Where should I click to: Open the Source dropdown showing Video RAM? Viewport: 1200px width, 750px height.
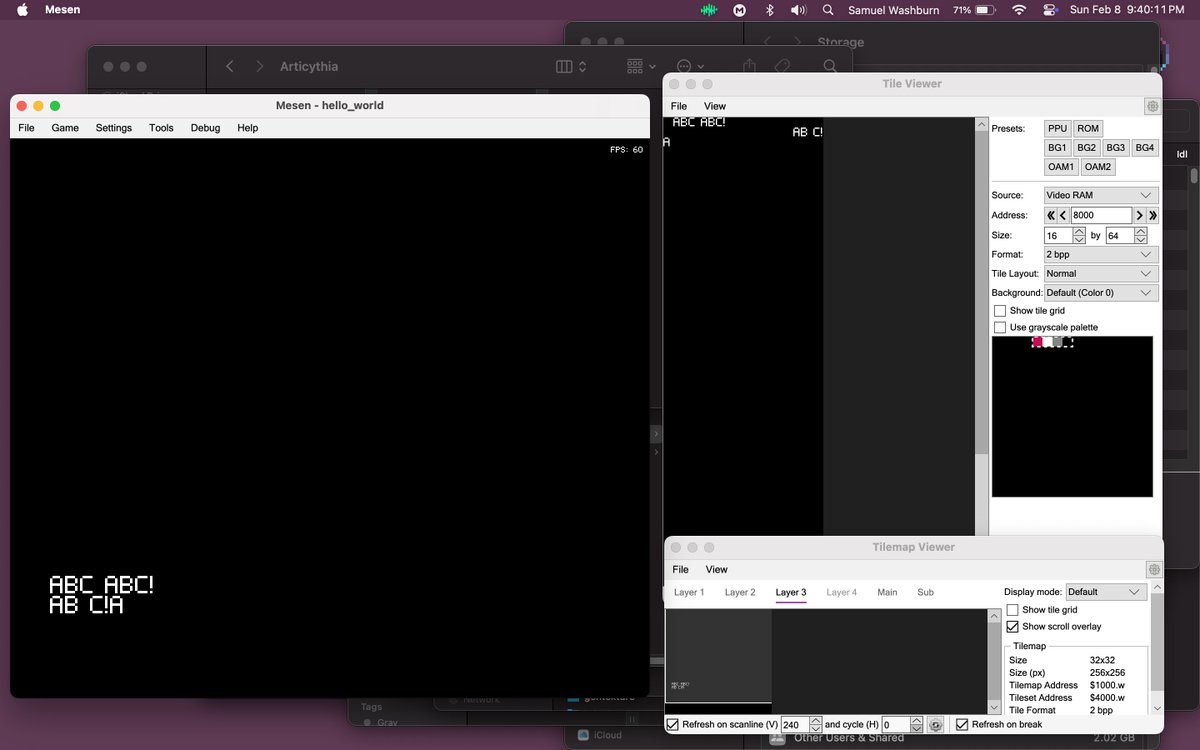(1101, 196)
